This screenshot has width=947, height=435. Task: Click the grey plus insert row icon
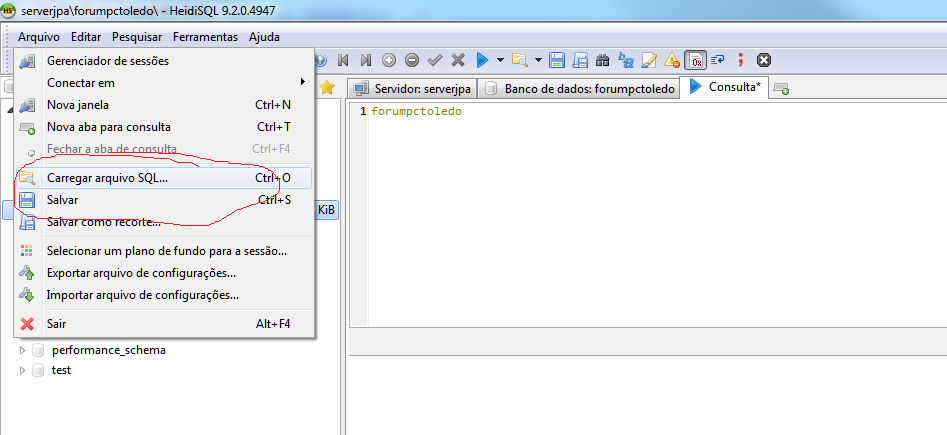point(389,60)
